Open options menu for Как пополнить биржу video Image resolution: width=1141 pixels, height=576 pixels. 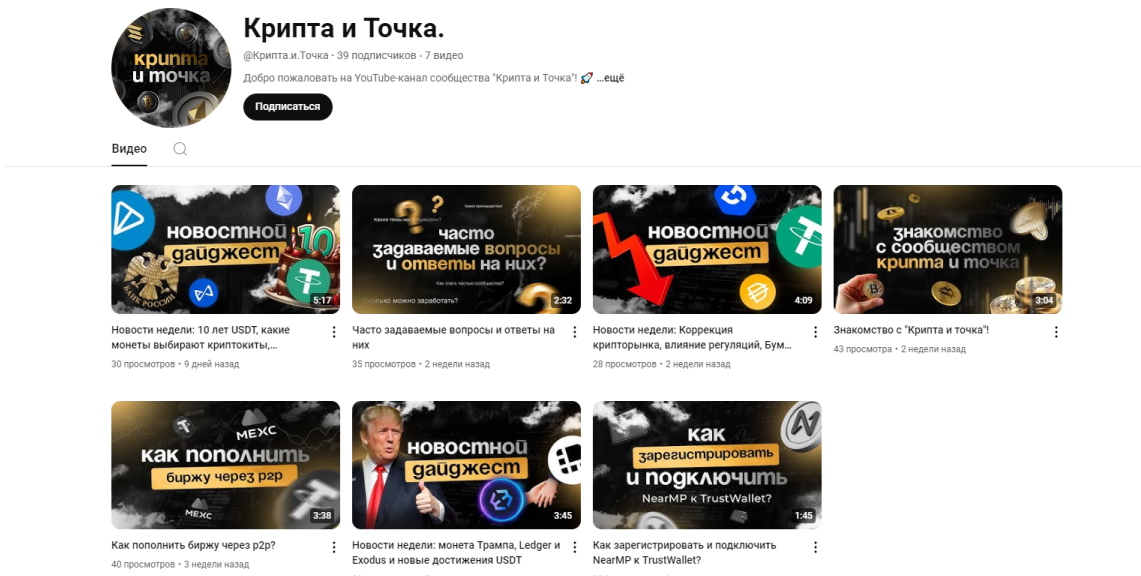click(x=334, y=547)
